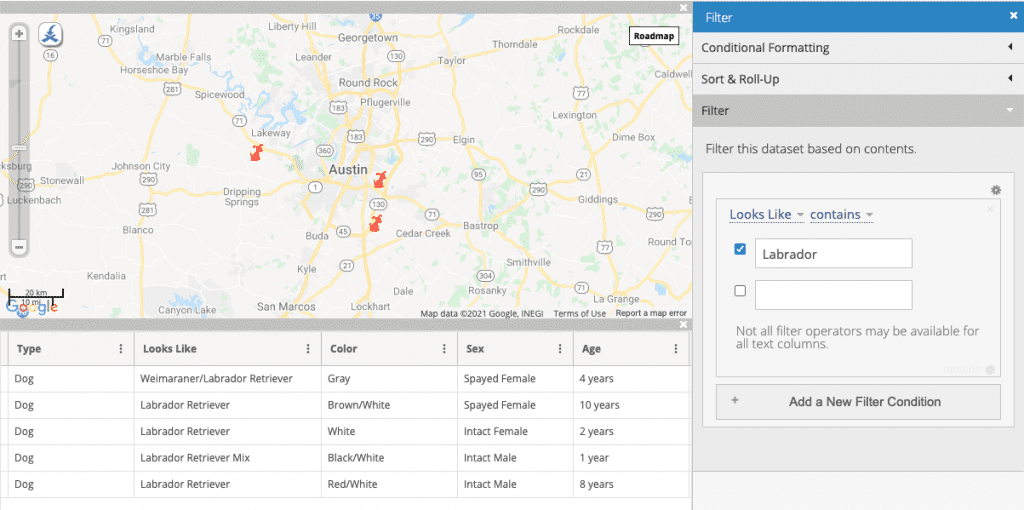Click the map zoom out minus button

click(x=18, y=246)
